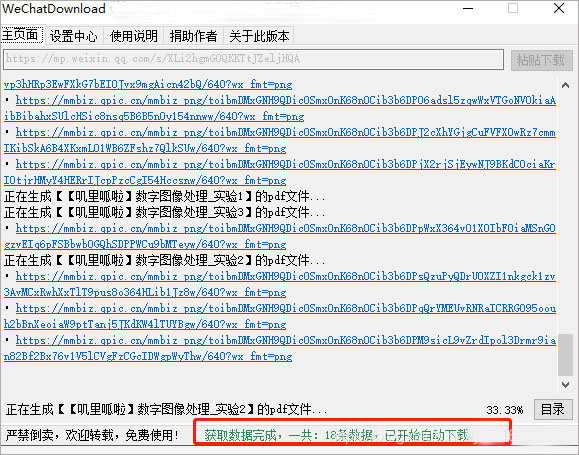
Task: Maximize the WeChatDownload window
Action: pos(513,8)
